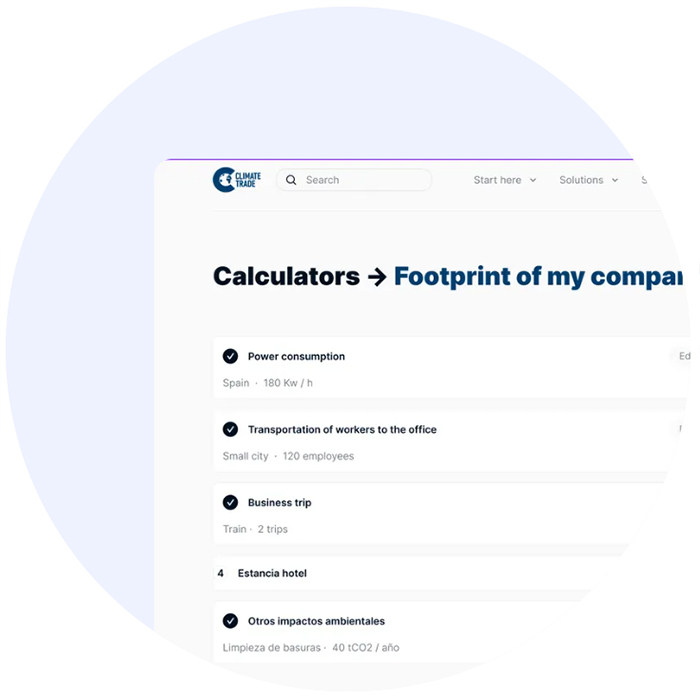Click Edit button on Power consumption
Viewport: 700px width, 700px height.
pos(683,356)
